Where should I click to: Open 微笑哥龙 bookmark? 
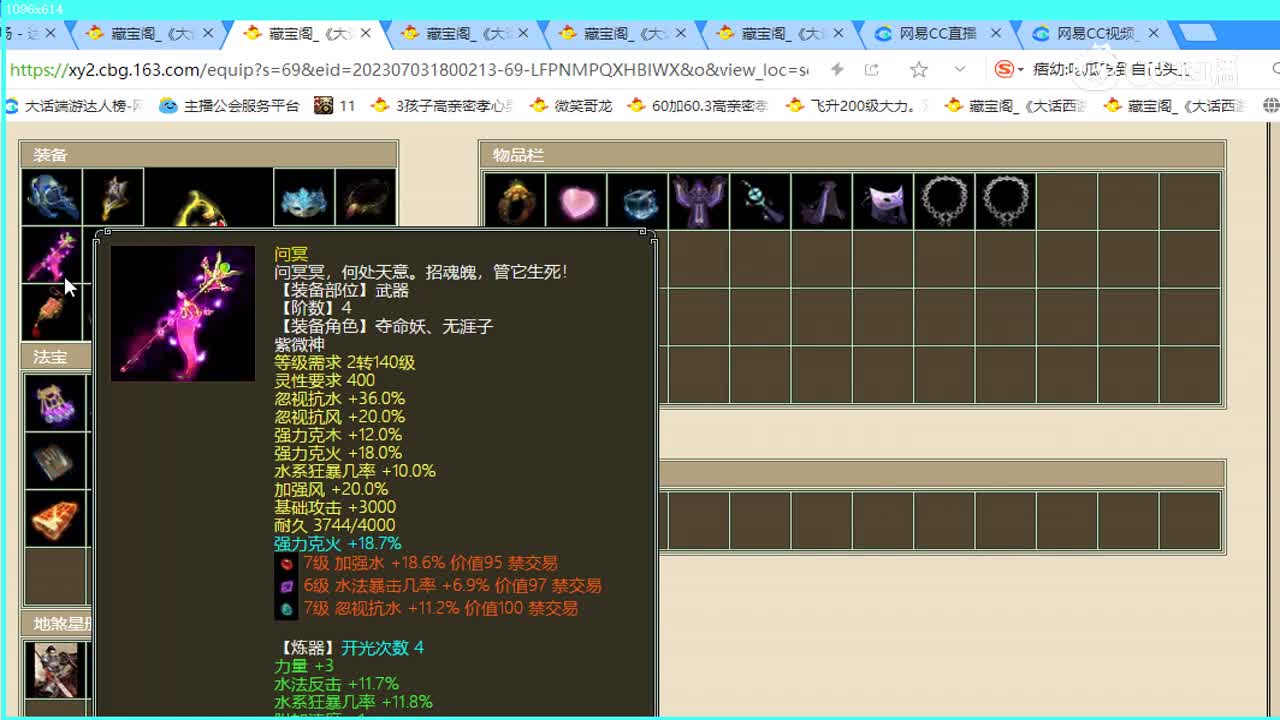click(570, 105)
